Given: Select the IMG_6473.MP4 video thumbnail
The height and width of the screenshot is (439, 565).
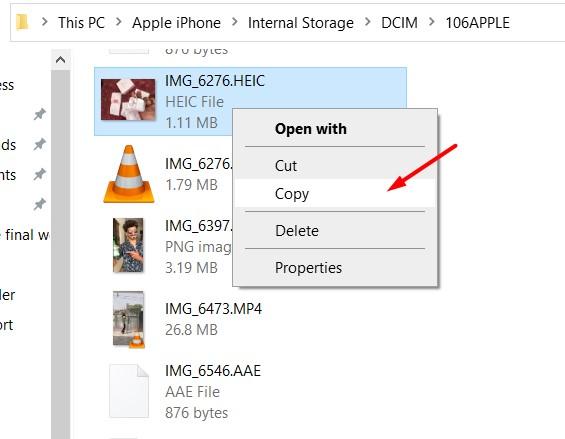Looking at the screenshot, I should tap(129, 320).
